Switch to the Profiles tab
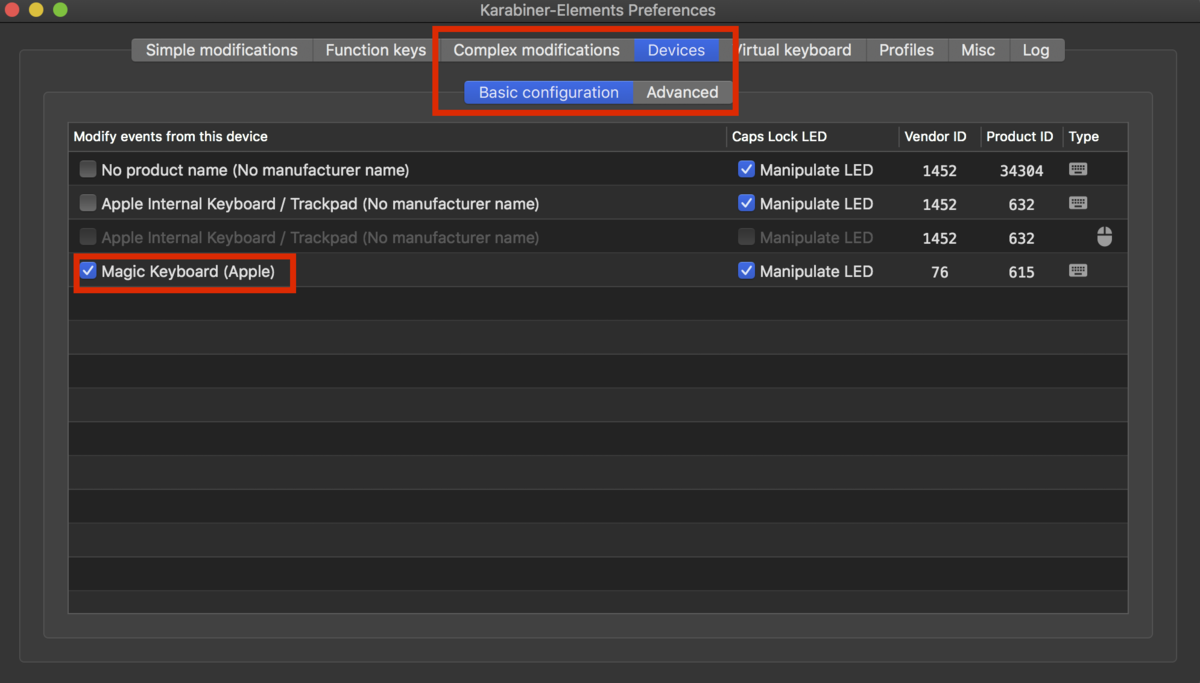The height and width of the screenshot is (683, 1200). click(907, 50)
